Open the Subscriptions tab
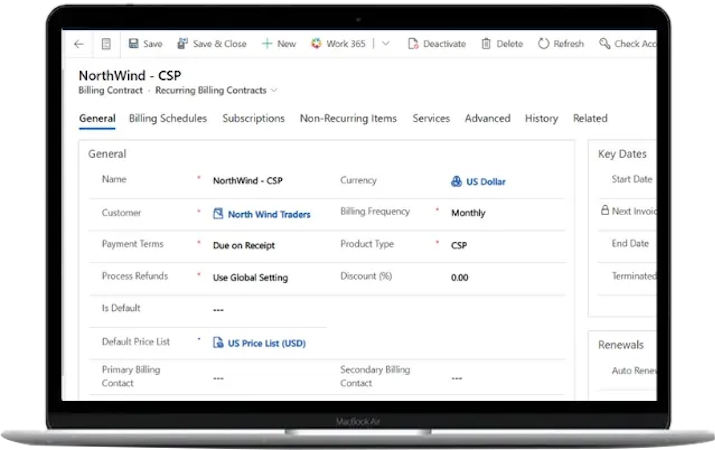 (254, 119)
